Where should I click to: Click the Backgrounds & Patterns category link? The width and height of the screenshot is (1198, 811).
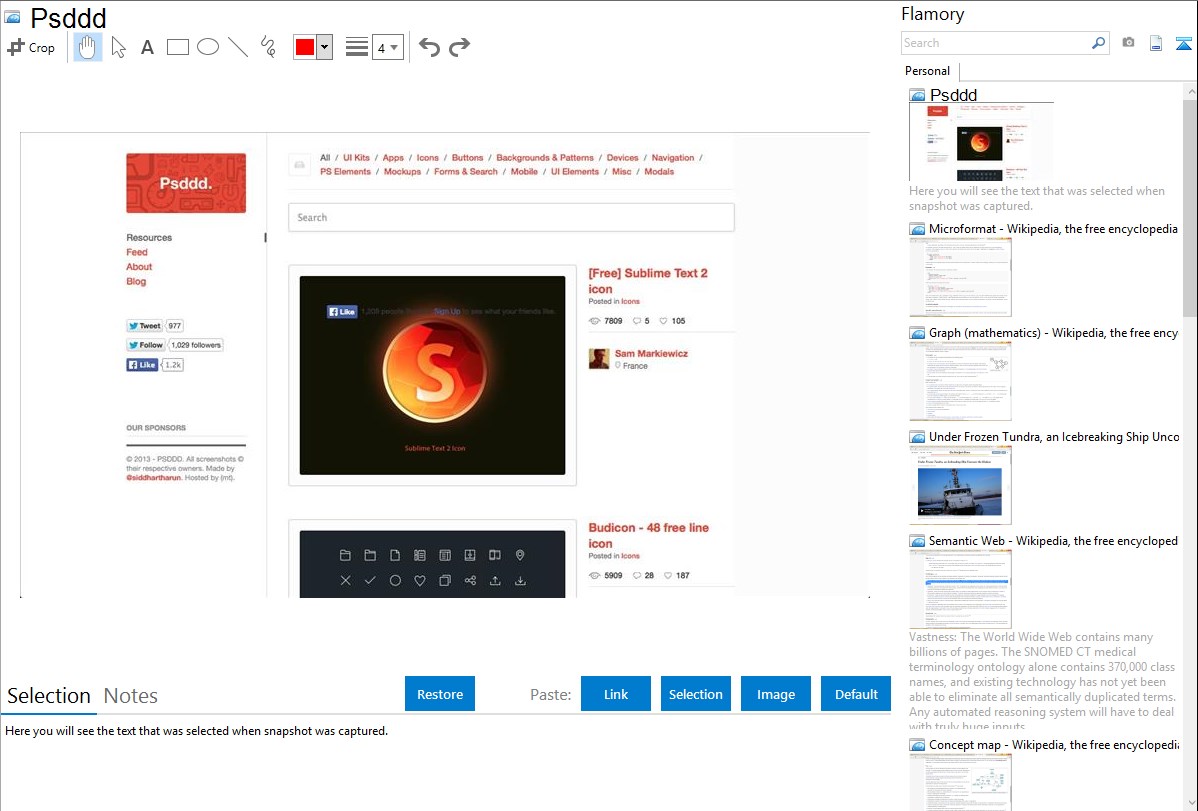[x=545, y=157]
